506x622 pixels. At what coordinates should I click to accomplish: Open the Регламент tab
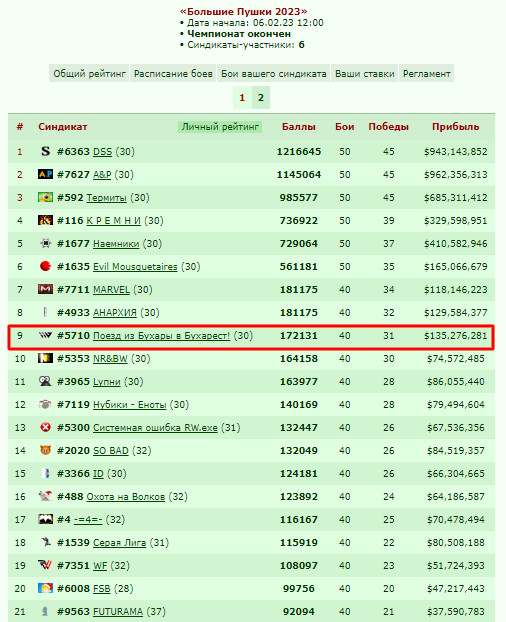tap(427, 74)
